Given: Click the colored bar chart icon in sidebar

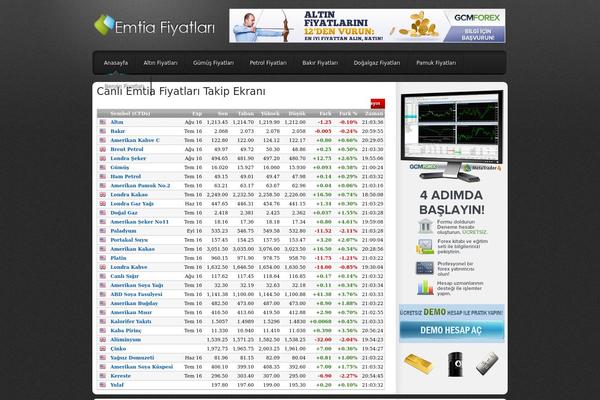Looking at the screenshot, I should (425, 288).
